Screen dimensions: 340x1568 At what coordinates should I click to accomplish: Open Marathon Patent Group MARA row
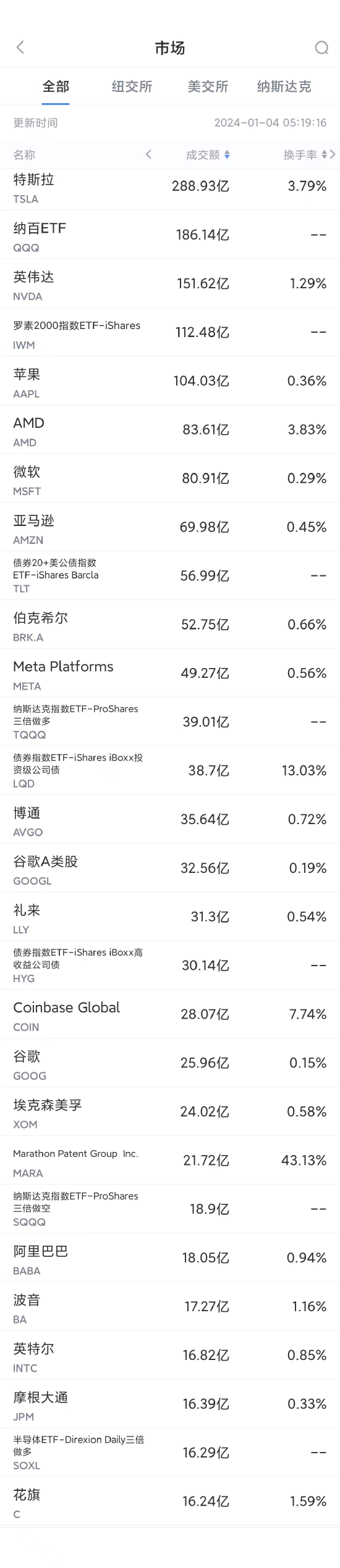170,1161
